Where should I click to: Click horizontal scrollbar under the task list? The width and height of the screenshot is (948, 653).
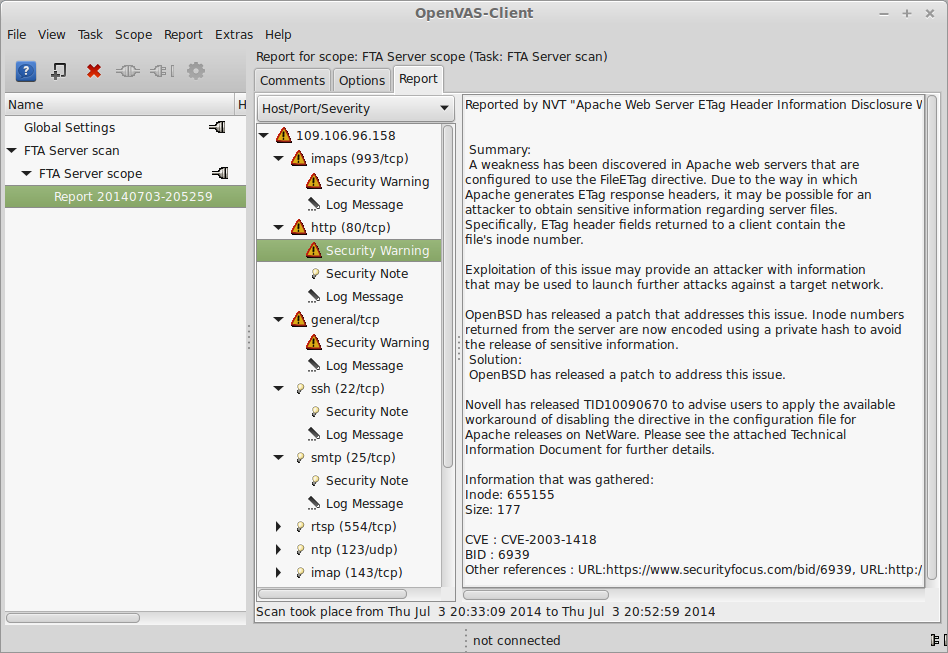[x=73, y=618]
